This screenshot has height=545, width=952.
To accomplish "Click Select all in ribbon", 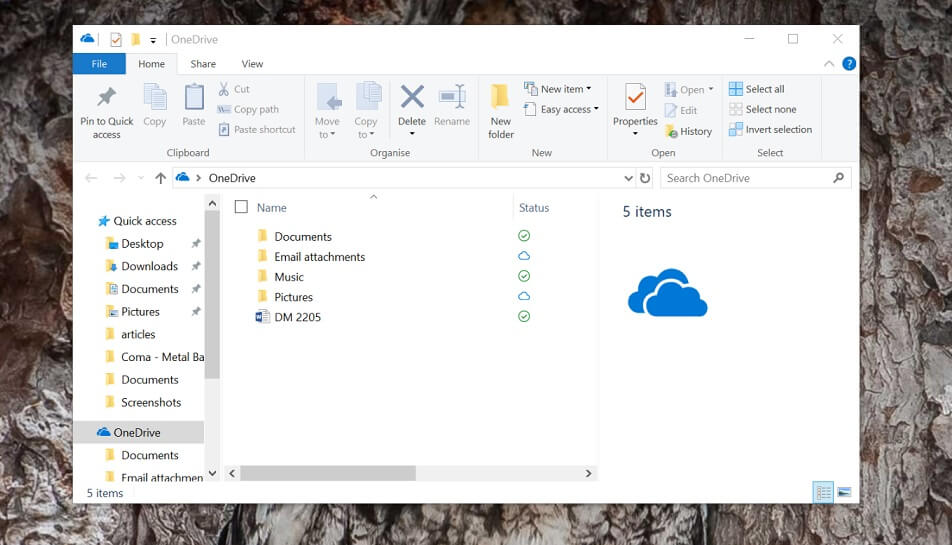I will [x=756, y=89].
